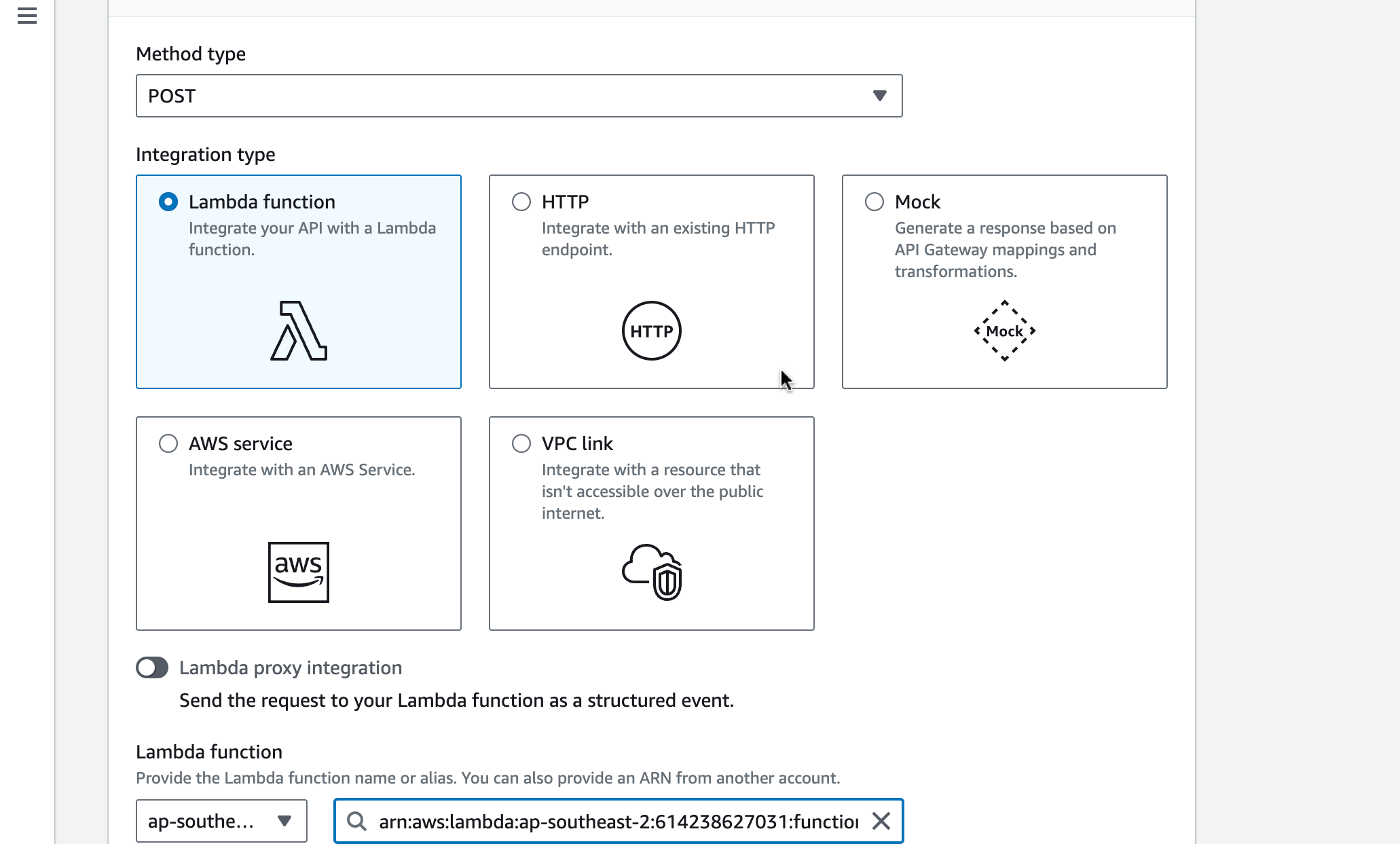The image size is (1400, 844).
Task: Click the VPC link description text
Action: (x=652, y=491)
